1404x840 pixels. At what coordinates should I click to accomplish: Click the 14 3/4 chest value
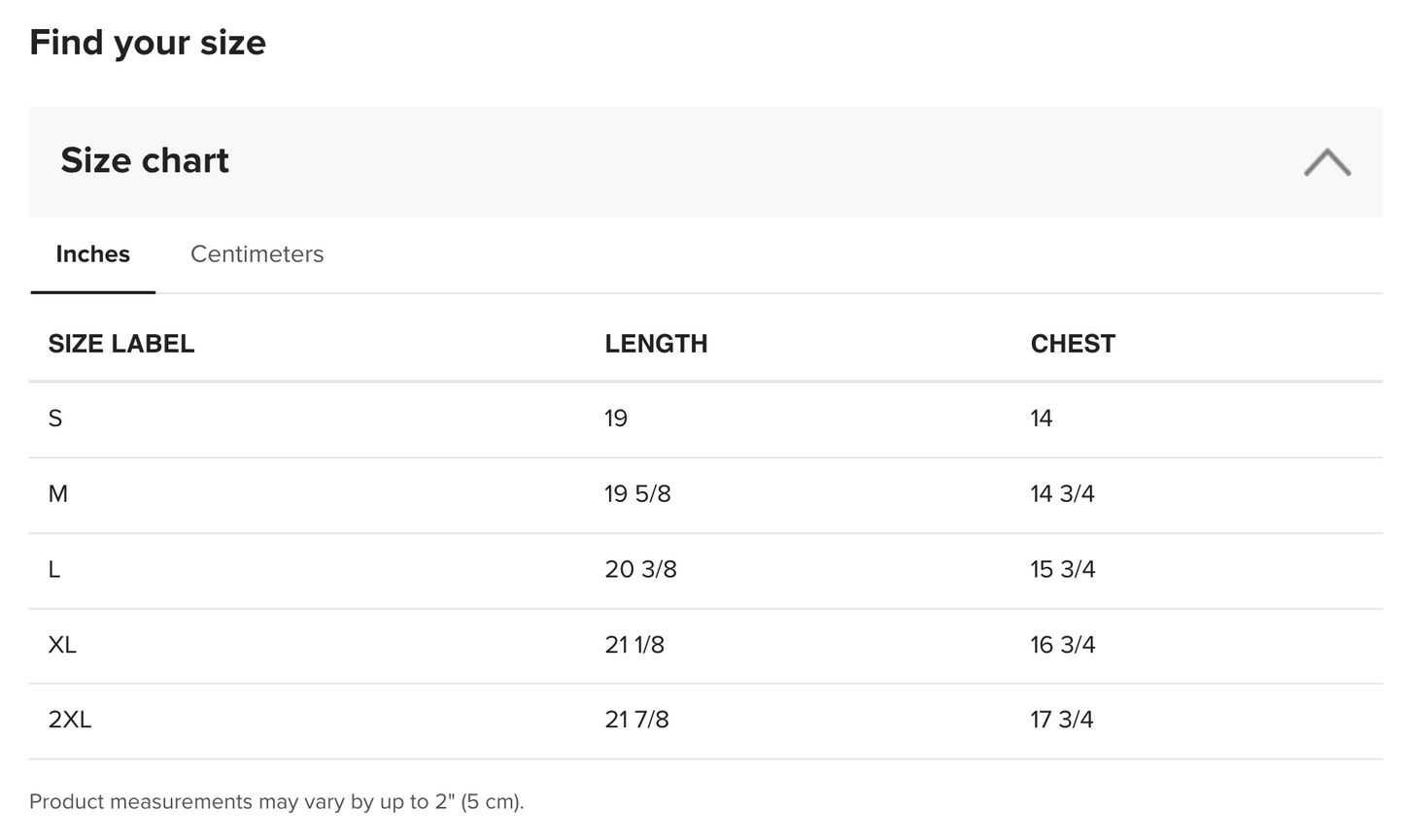pyautogui.click(x=1062, y=494)
